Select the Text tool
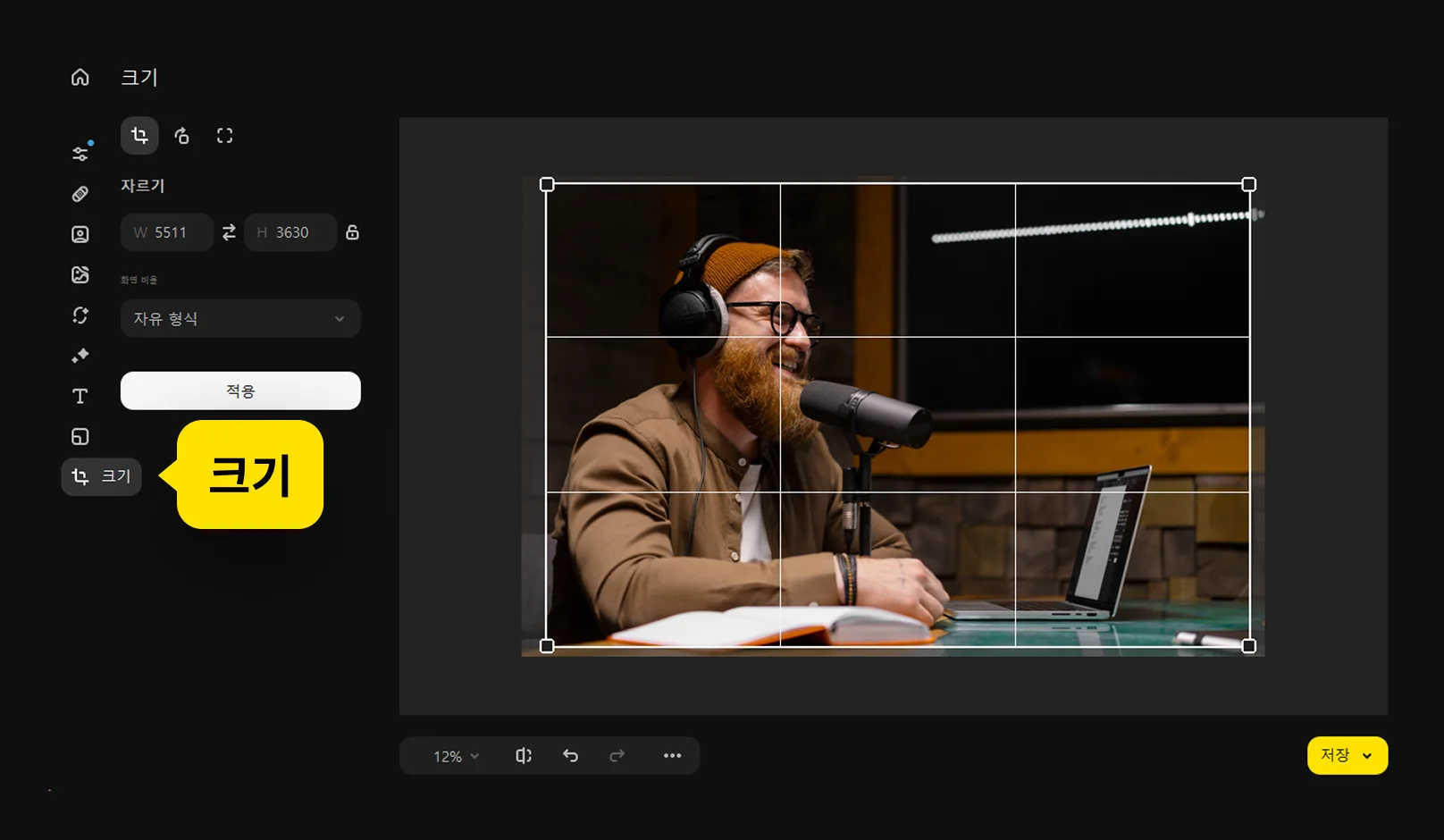The width and height of the screenshot is (1444, 840). coord(80,396)
